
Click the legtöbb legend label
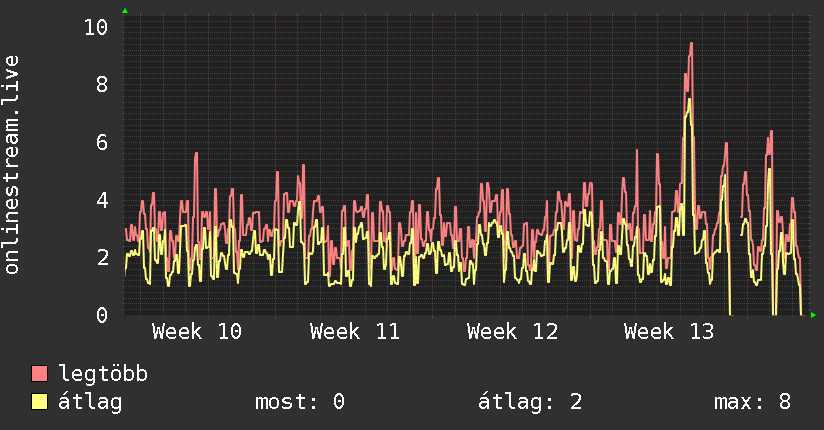tap(103, 374)
